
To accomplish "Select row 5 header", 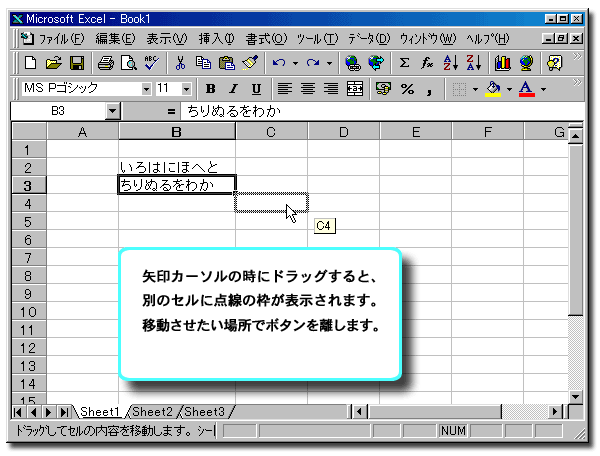I will 29,222.
